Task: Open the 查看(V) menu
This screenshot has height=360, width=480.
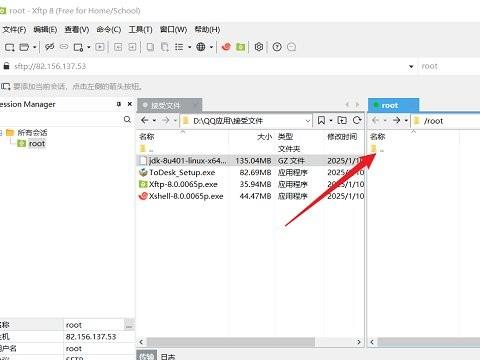Action: click(x=77, y=30)
